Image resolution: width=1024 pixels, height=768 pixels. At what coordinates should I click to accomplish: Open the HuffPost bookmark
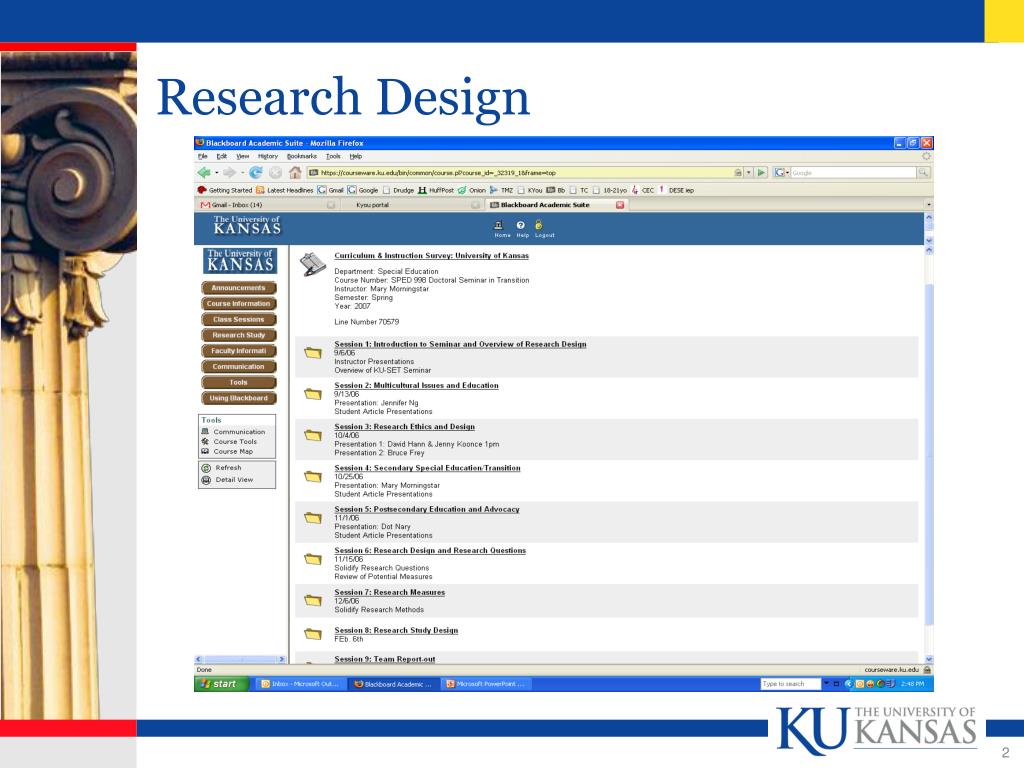436,190
